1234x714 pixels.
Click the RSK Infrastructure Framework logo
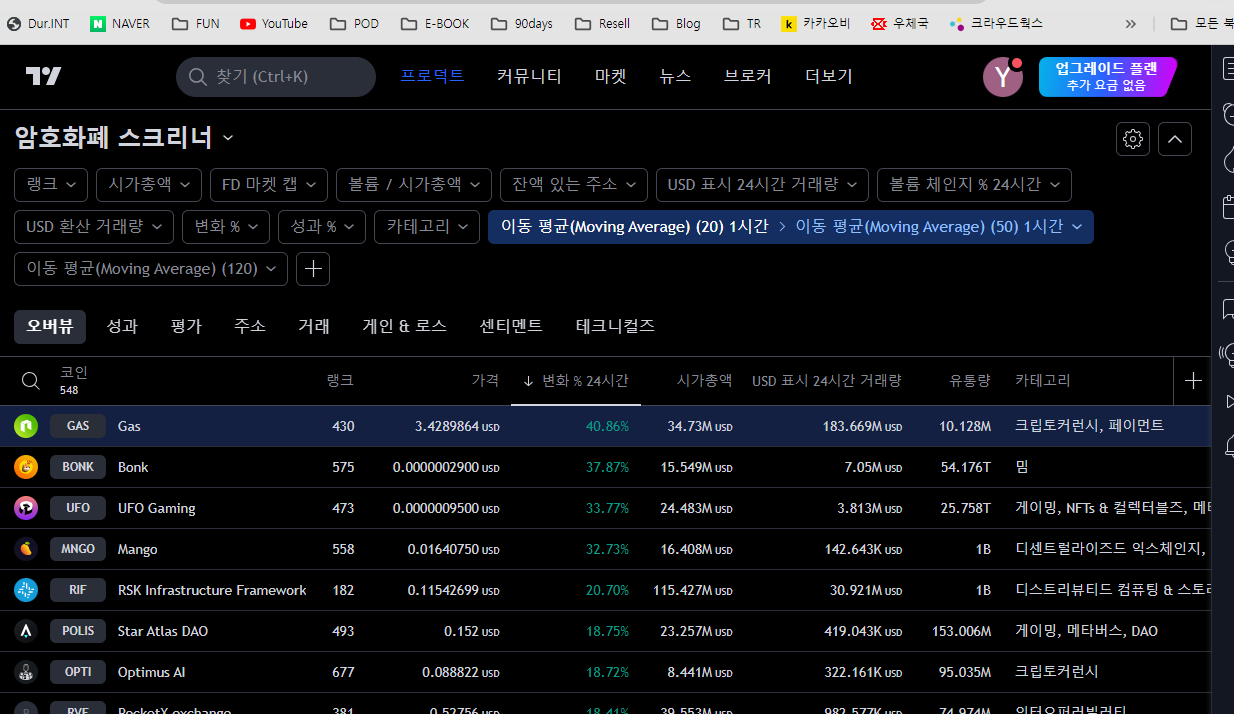coord(26,590)
